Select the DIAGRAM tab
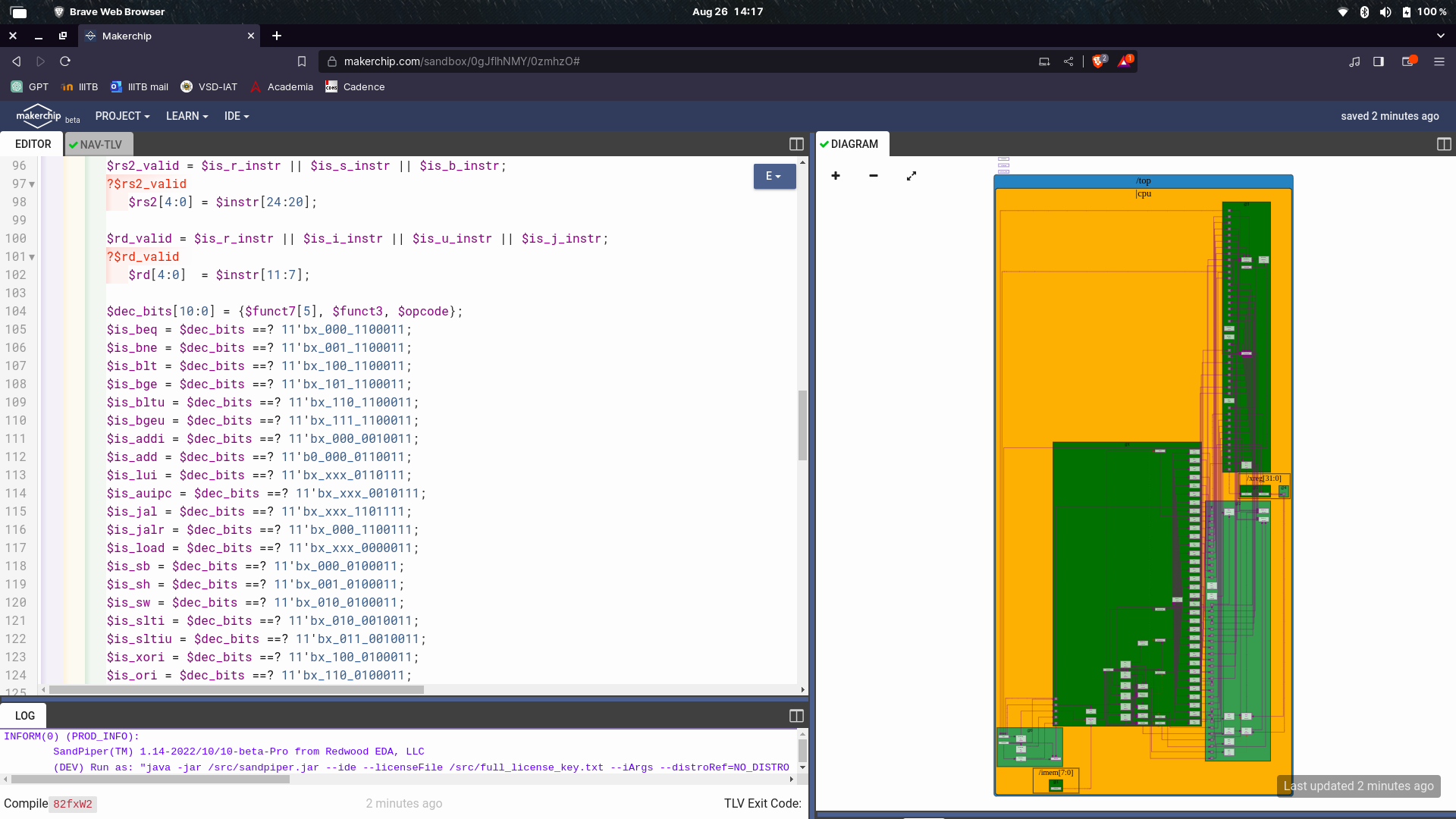Image resolution: width=1456 pixels, height=819 pixels. 851,144
